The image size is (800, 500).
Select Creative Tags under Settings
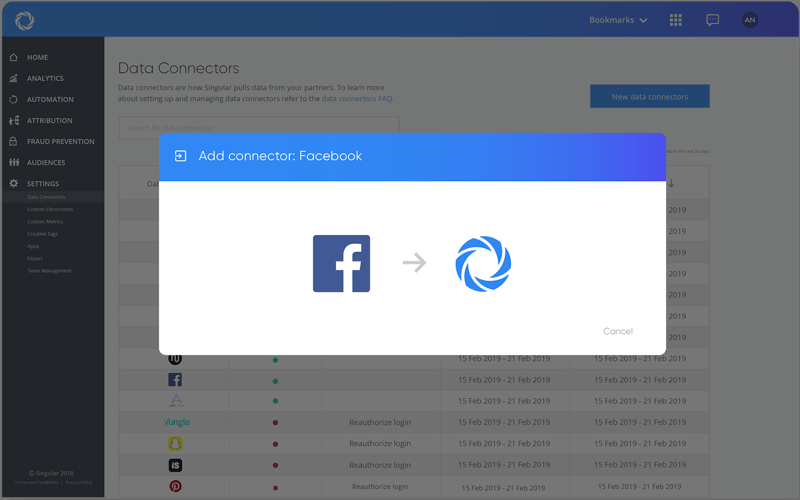42,234
